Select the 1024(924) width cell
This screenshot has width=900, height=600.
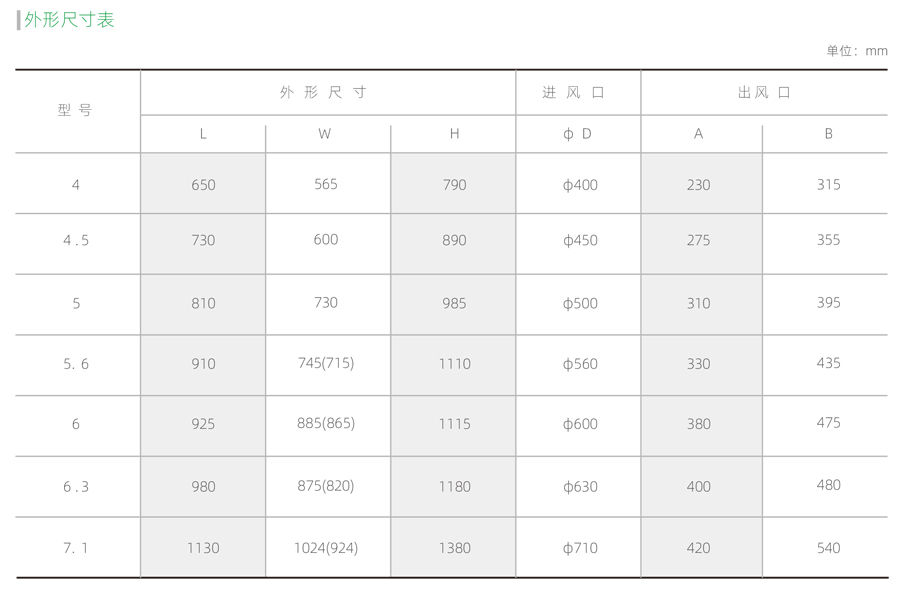[x=326, y=548]
